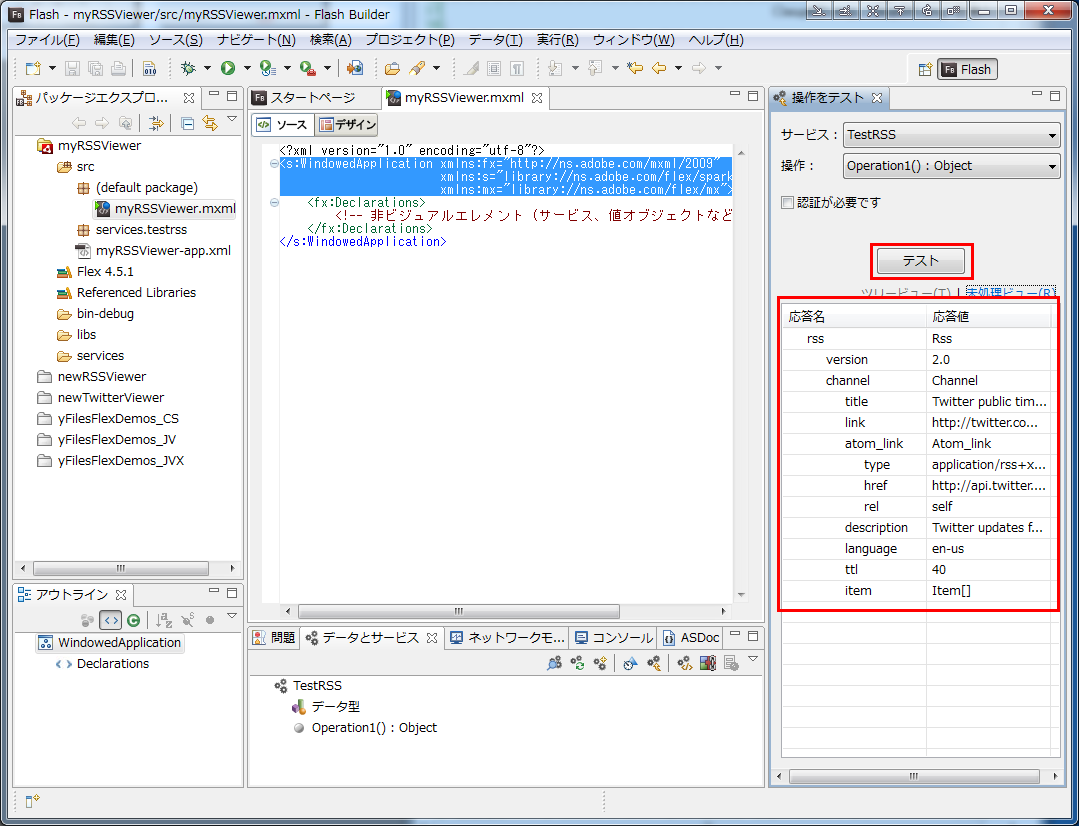The image size is (1079, 826).
Task: Switch to the スタートページ tab
Action: coord(313,98)
